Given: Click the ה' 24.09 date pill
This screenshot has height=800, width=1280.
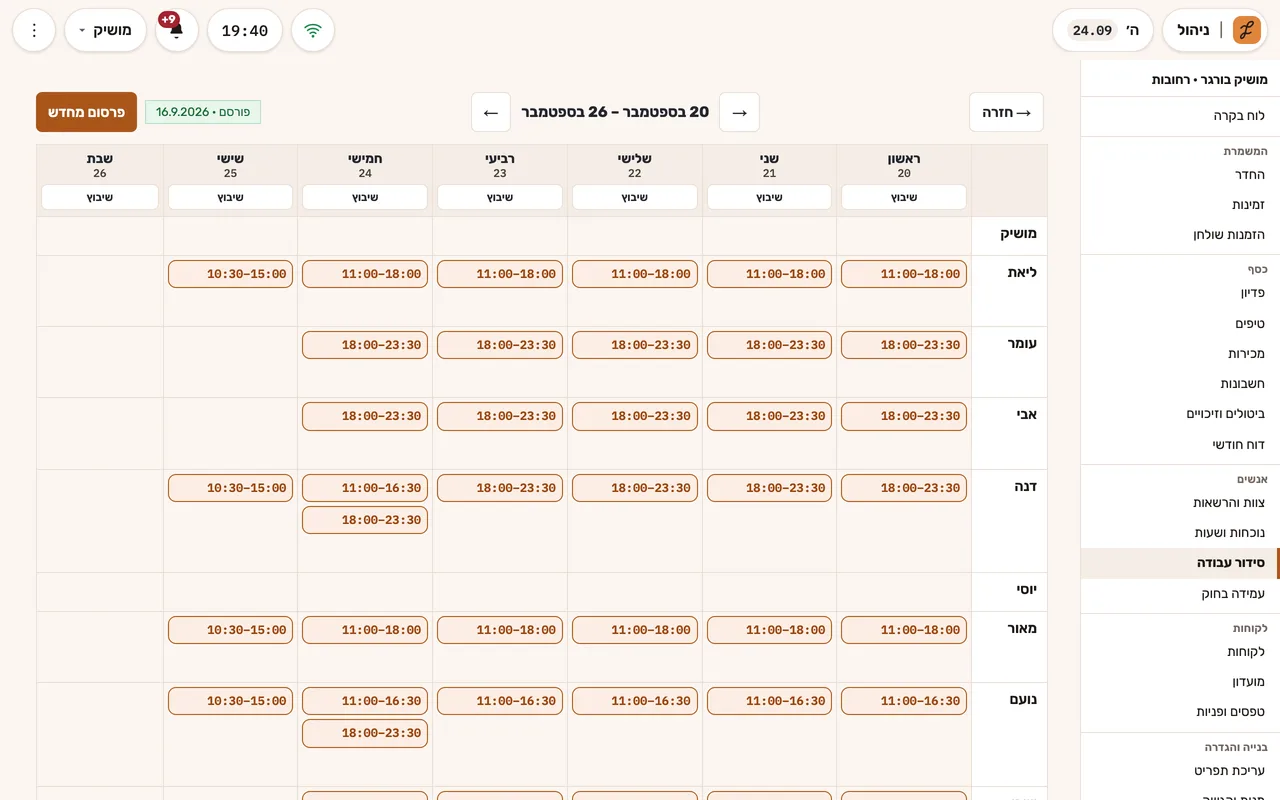Looking at the screenshot, I should [x=1103, y=30].
